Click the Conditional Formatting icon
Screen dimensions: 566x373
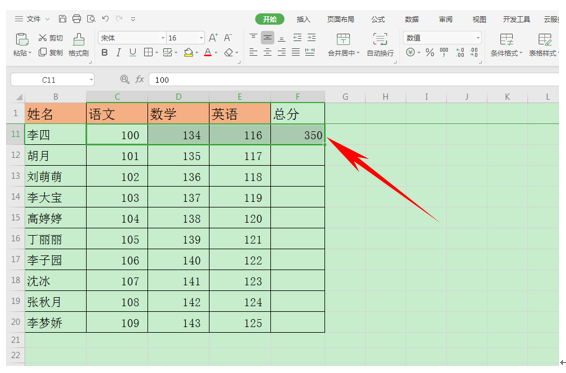click(506, 39)
